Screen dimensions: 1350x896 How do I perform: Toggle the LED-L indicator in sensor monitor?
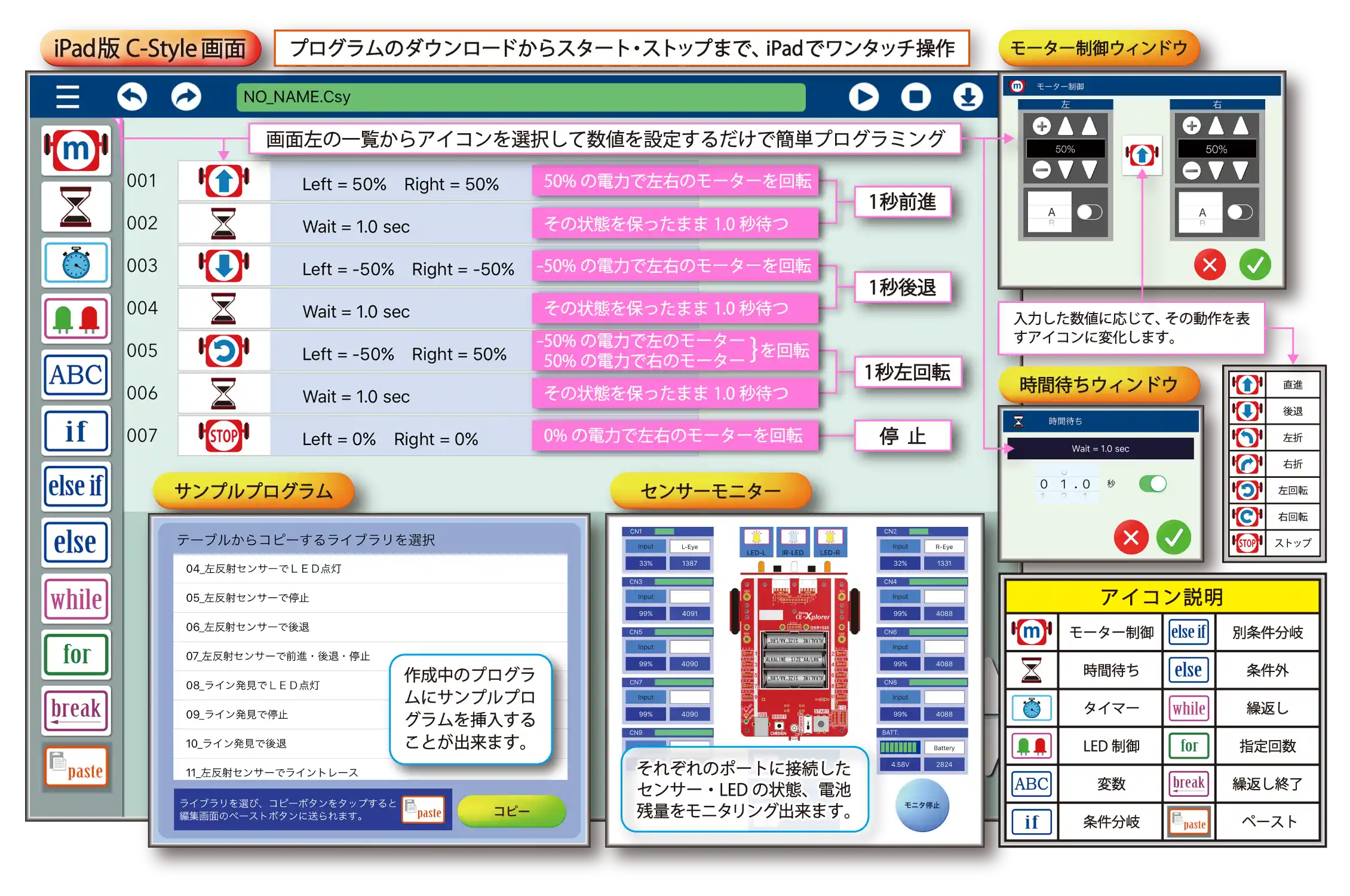pos(756,541)
